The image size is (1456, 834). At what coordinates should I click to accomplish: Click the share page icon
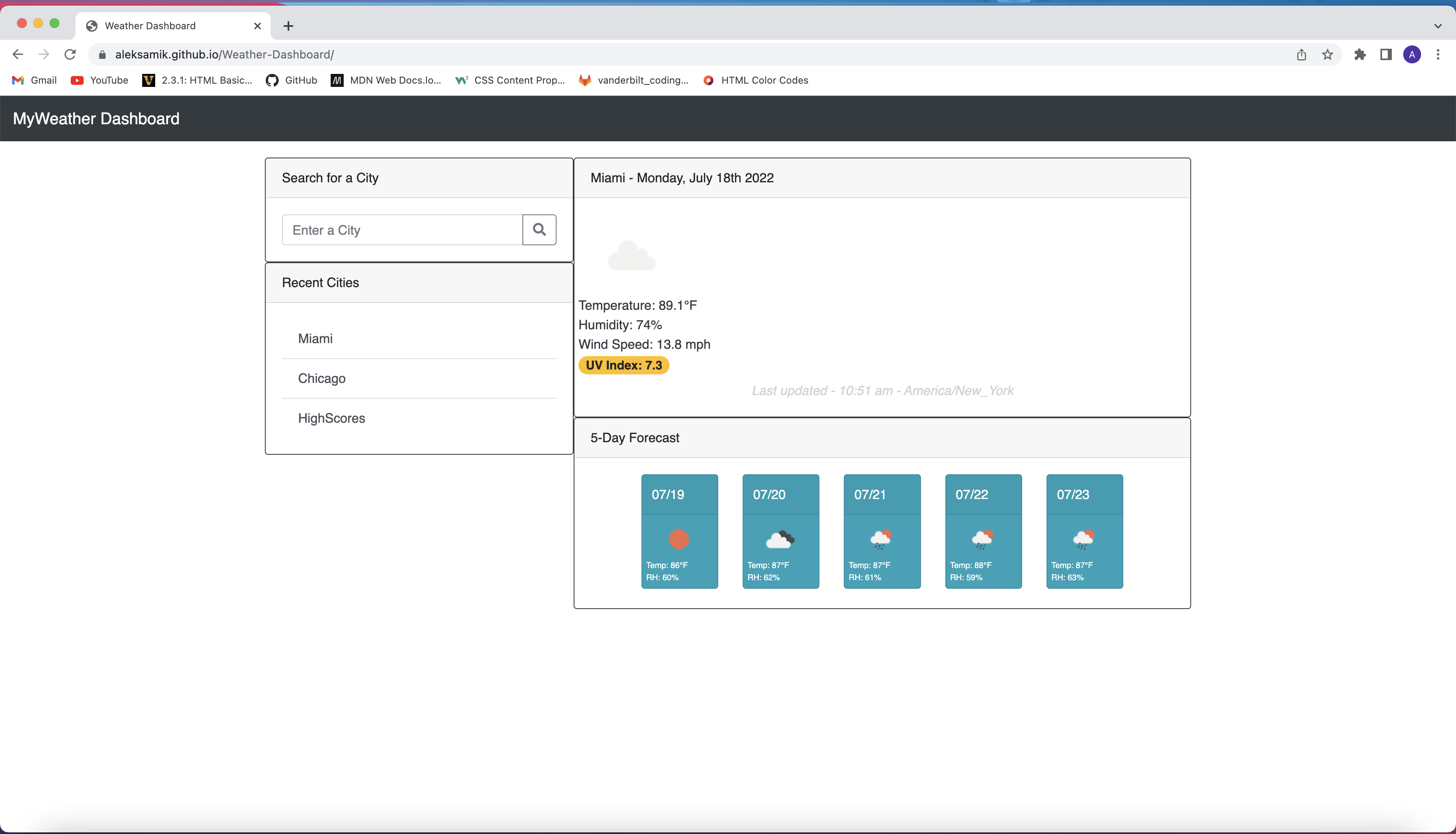point(1301,54)
